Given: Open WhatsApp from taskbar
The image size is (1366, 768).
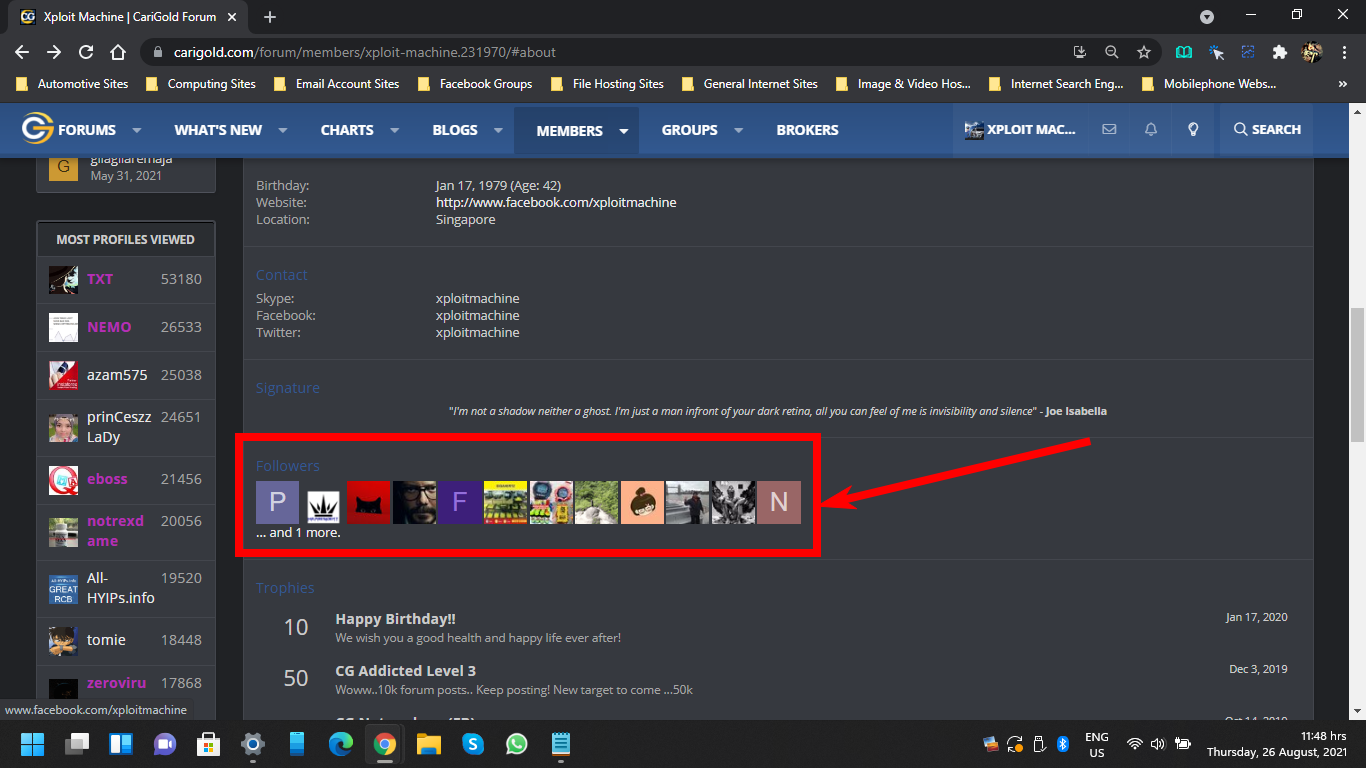Looking at the screenshot, I should [x=516, y=744].
